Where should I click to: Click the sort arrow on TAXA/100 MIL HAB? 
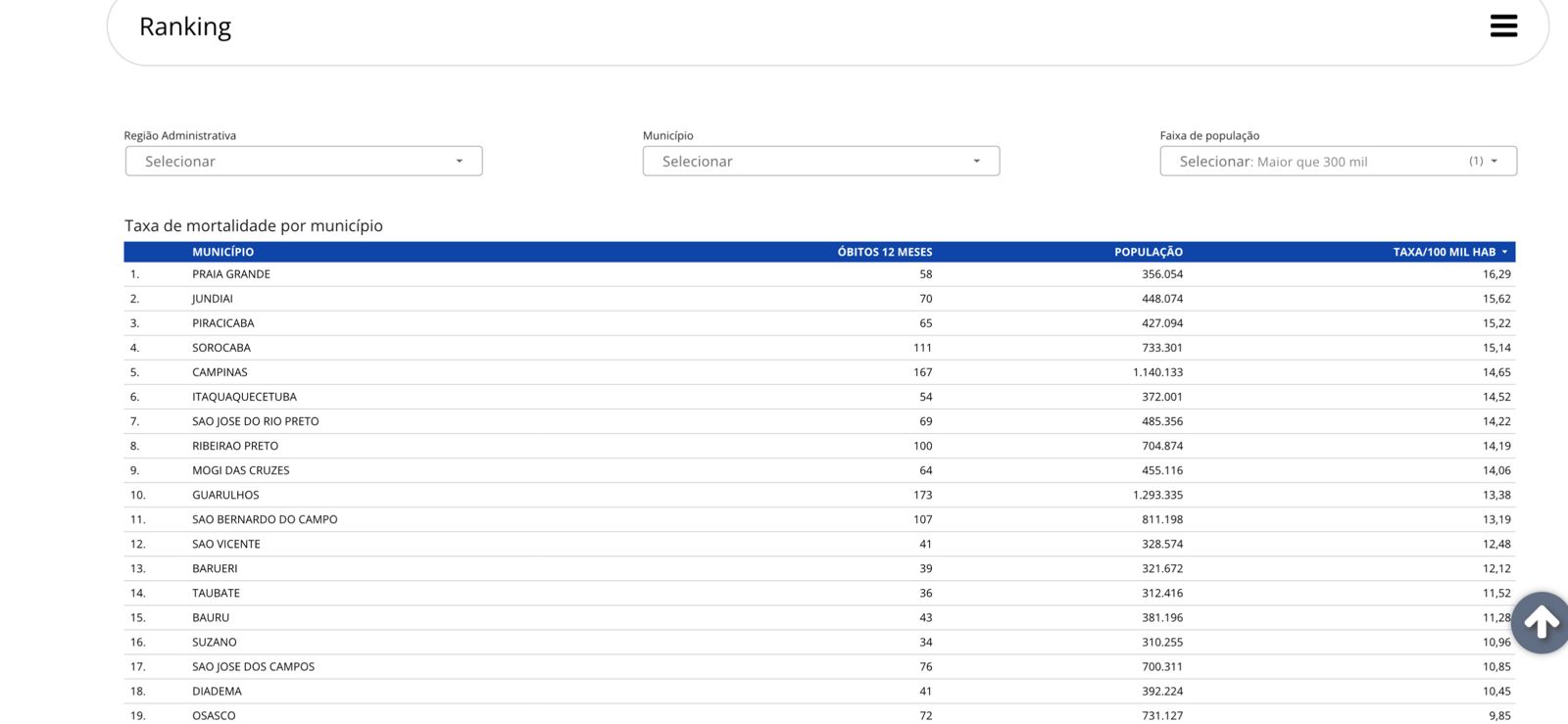(1504, 252)
